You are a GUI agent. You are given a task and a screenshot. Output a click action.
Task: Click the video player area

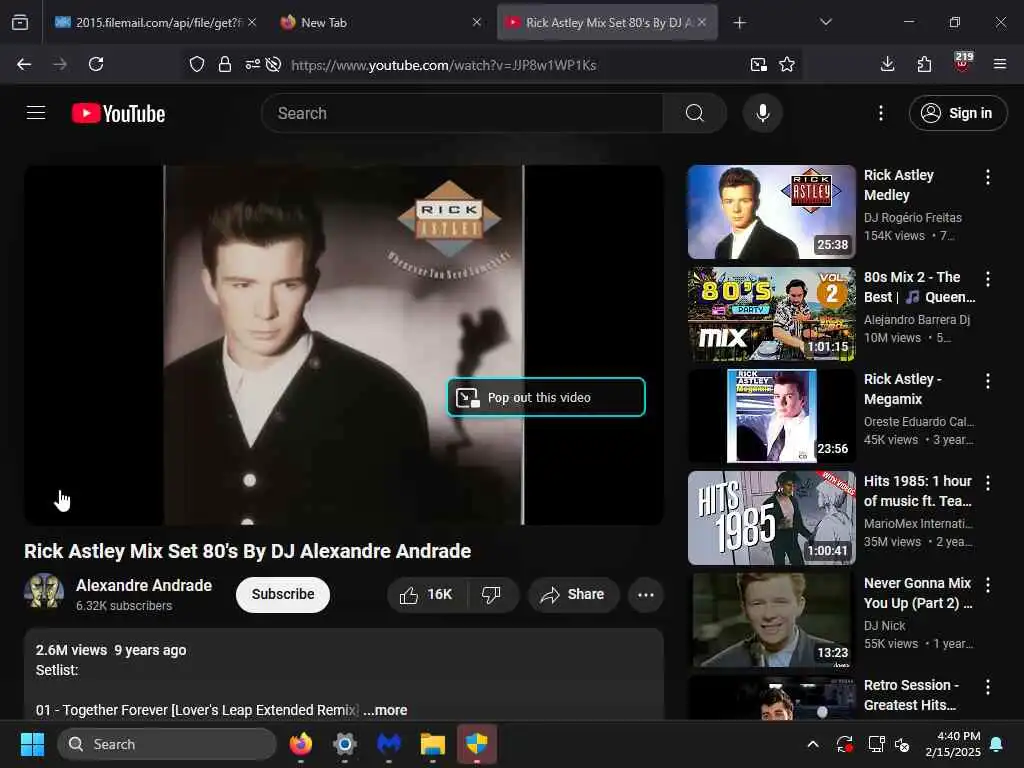(344, 345)
